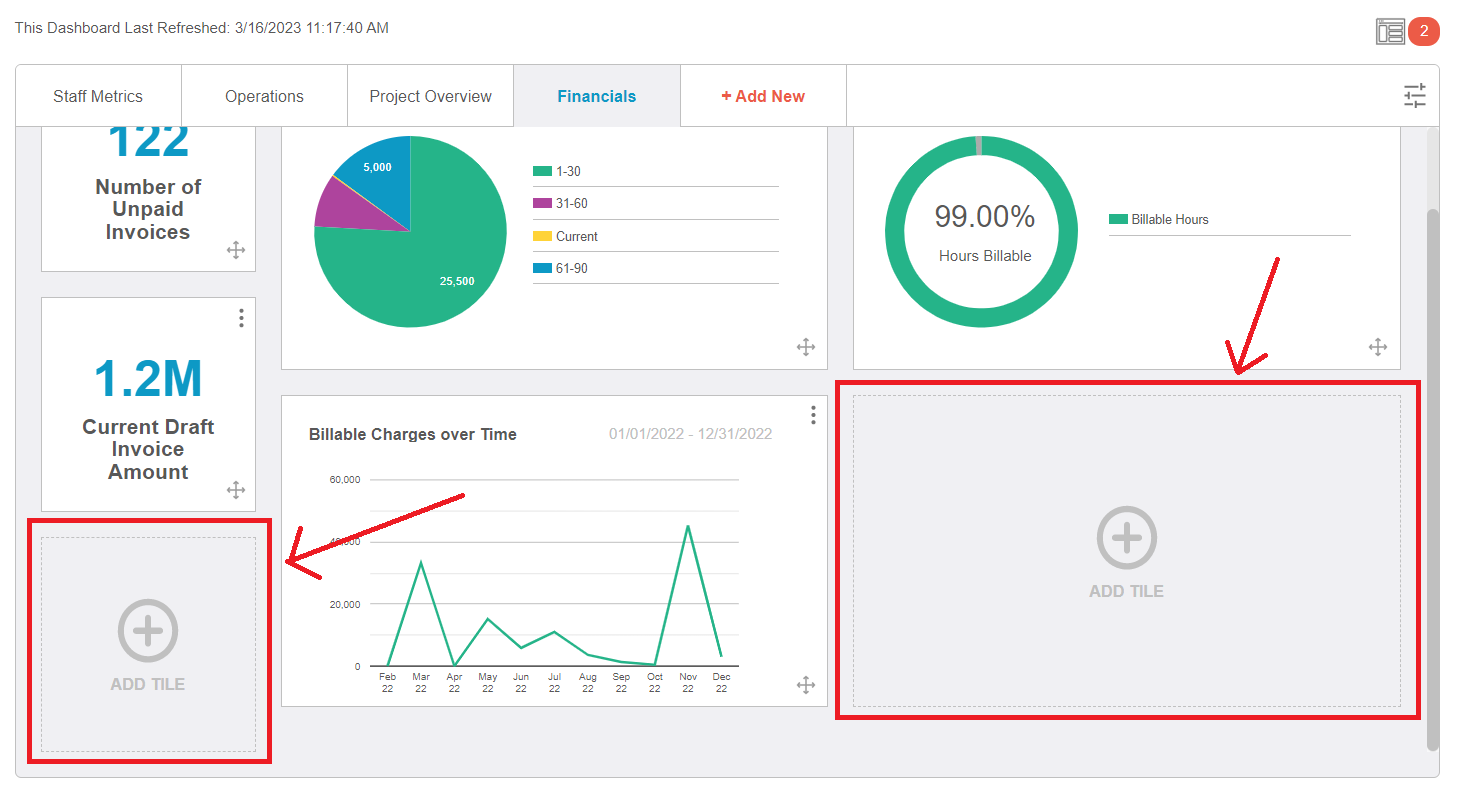Viewport: 1469px width, 798px height.
Task: Click the dashboard vertical scrollbar
Action: pos(1432,478)
